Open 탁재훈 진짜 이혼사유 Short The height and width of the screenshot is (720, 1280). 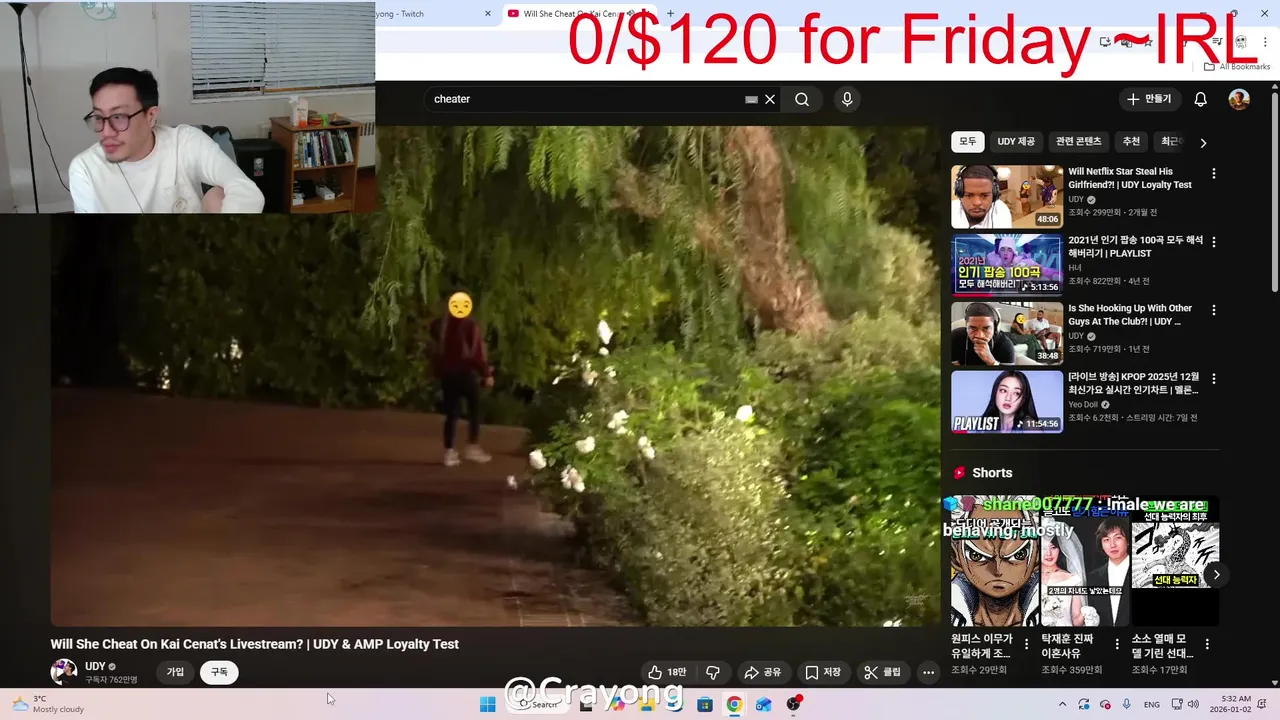click(1085, 561)
